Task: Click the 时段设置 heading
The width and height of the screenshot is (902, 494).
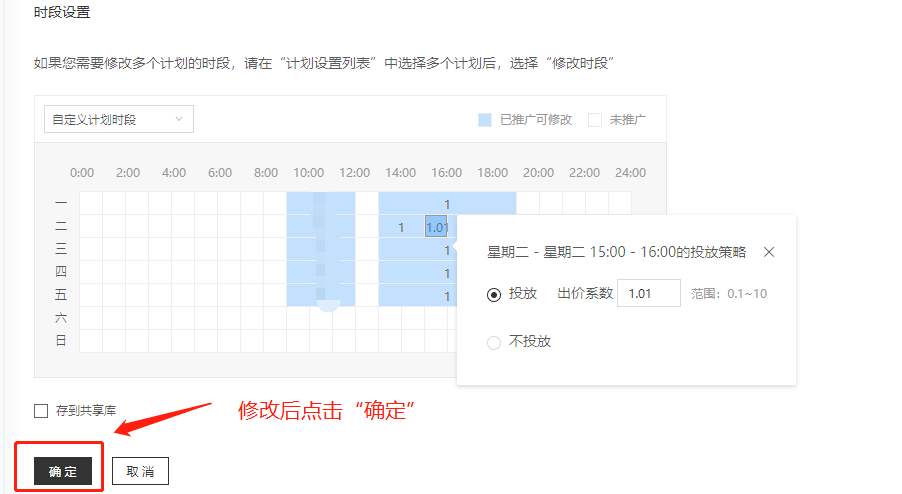Action: (x=62, y=12)
